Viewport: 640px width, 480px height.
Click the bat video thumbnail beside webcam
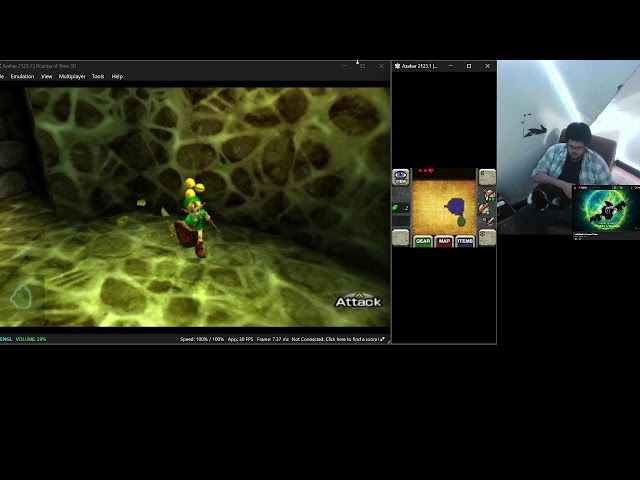pos(606,211)
